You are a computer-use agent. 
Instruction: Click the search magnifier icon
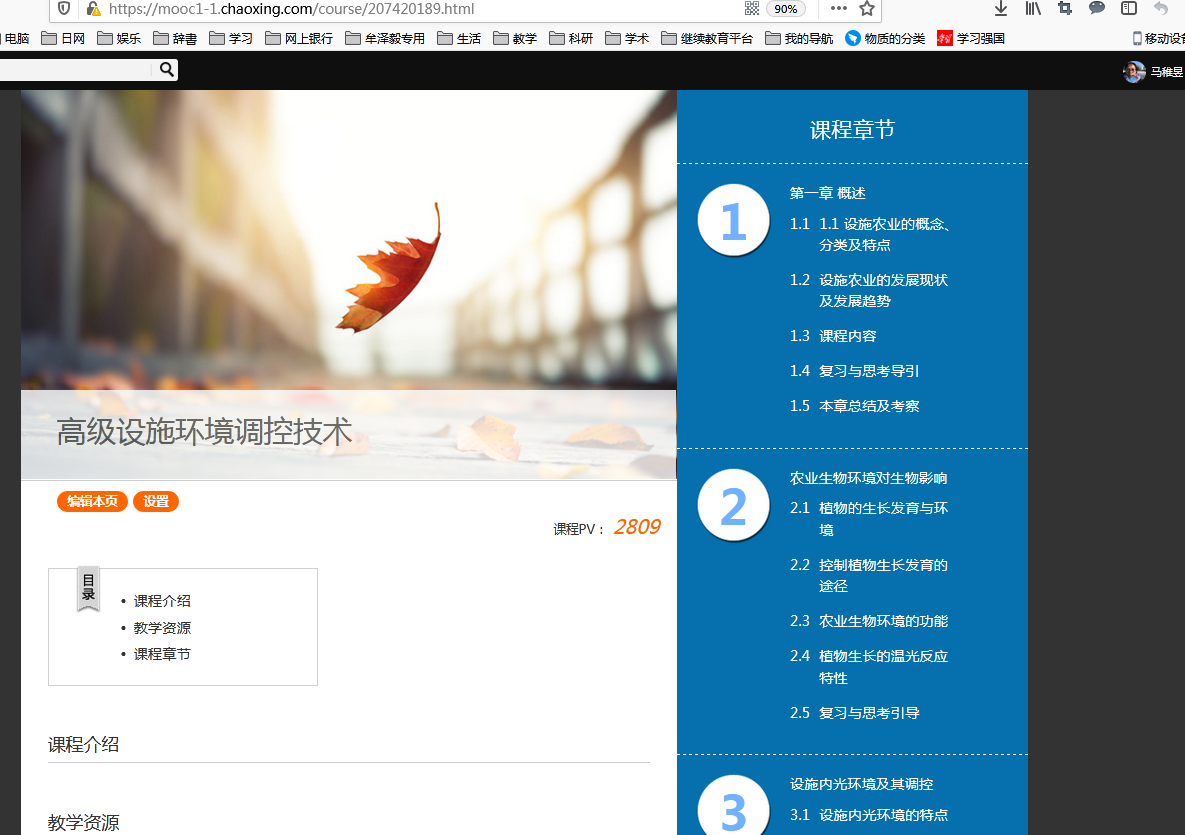click(167, 69)
